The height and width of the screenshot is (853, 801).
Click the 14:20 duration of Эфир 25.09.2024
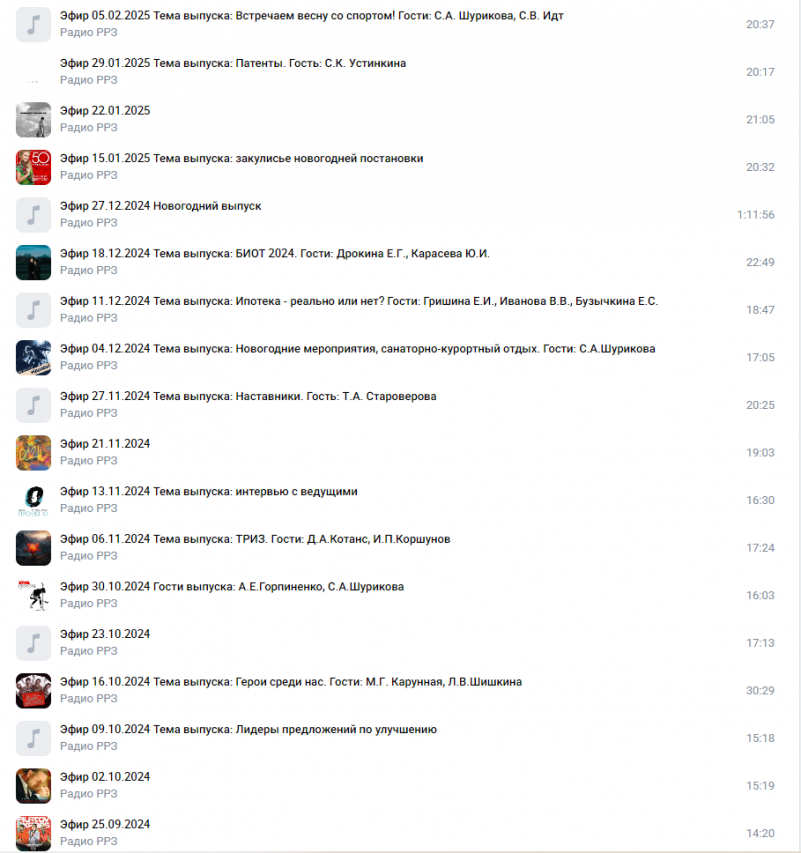(x=760, y=833)
